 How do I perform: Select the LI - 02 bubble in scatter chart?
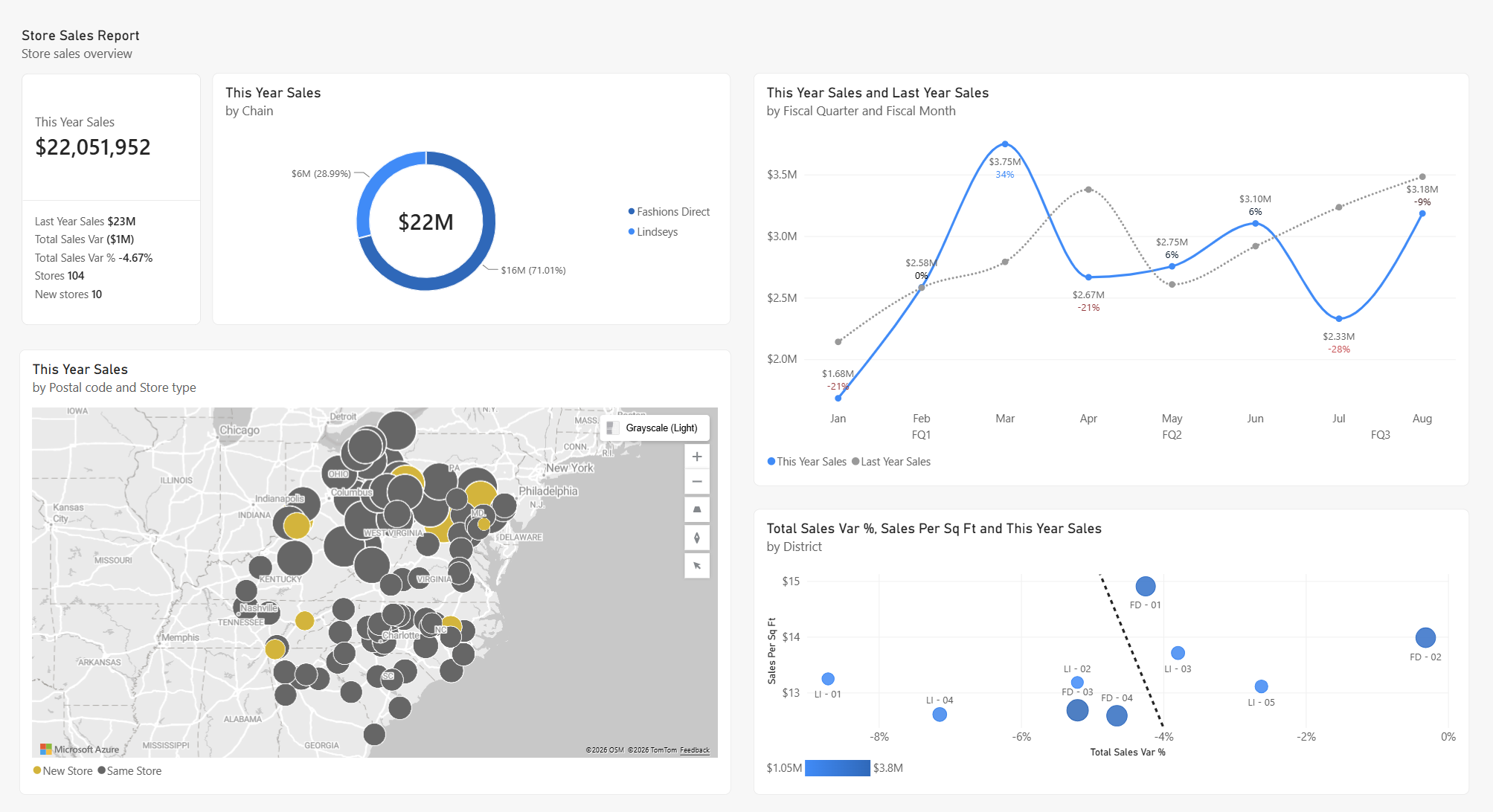coord(1077,683)
